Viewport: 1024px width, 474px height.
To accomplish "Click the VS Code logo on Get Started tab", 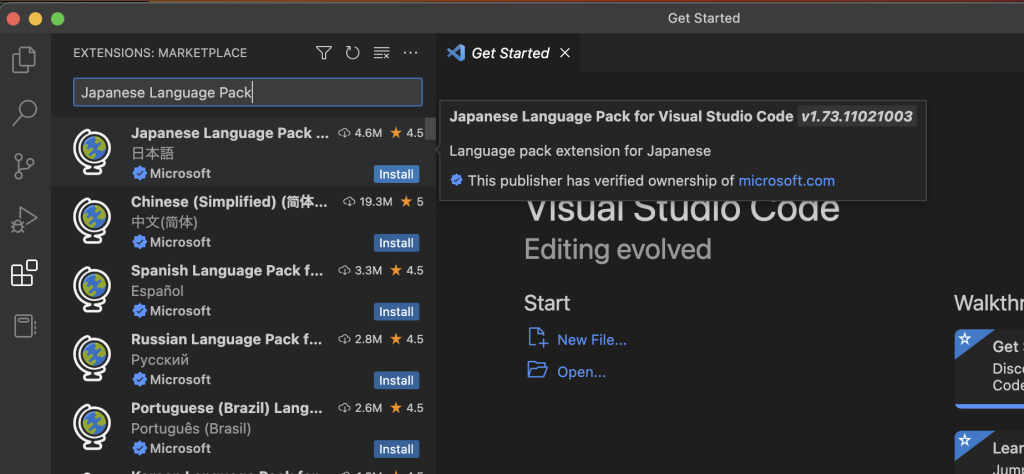I will click(x=456, y=53).
